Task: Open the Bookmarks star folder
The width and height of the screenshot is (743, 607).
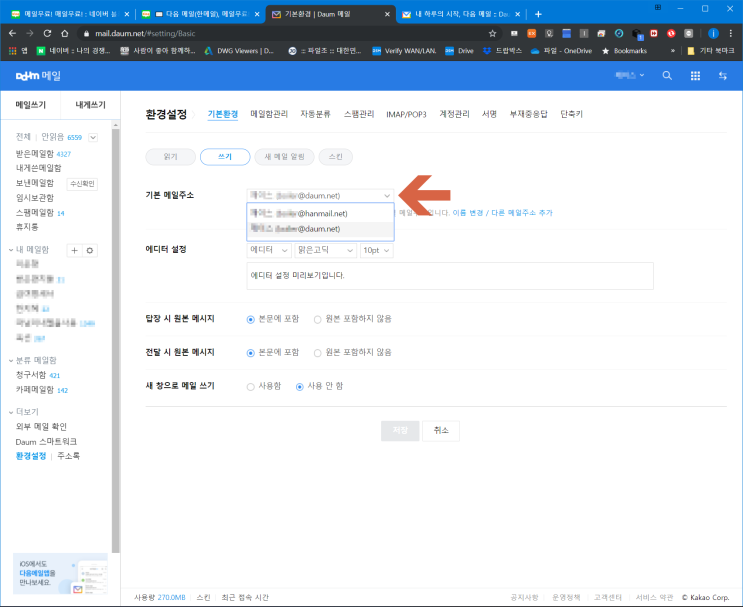Action: (624, 51)
